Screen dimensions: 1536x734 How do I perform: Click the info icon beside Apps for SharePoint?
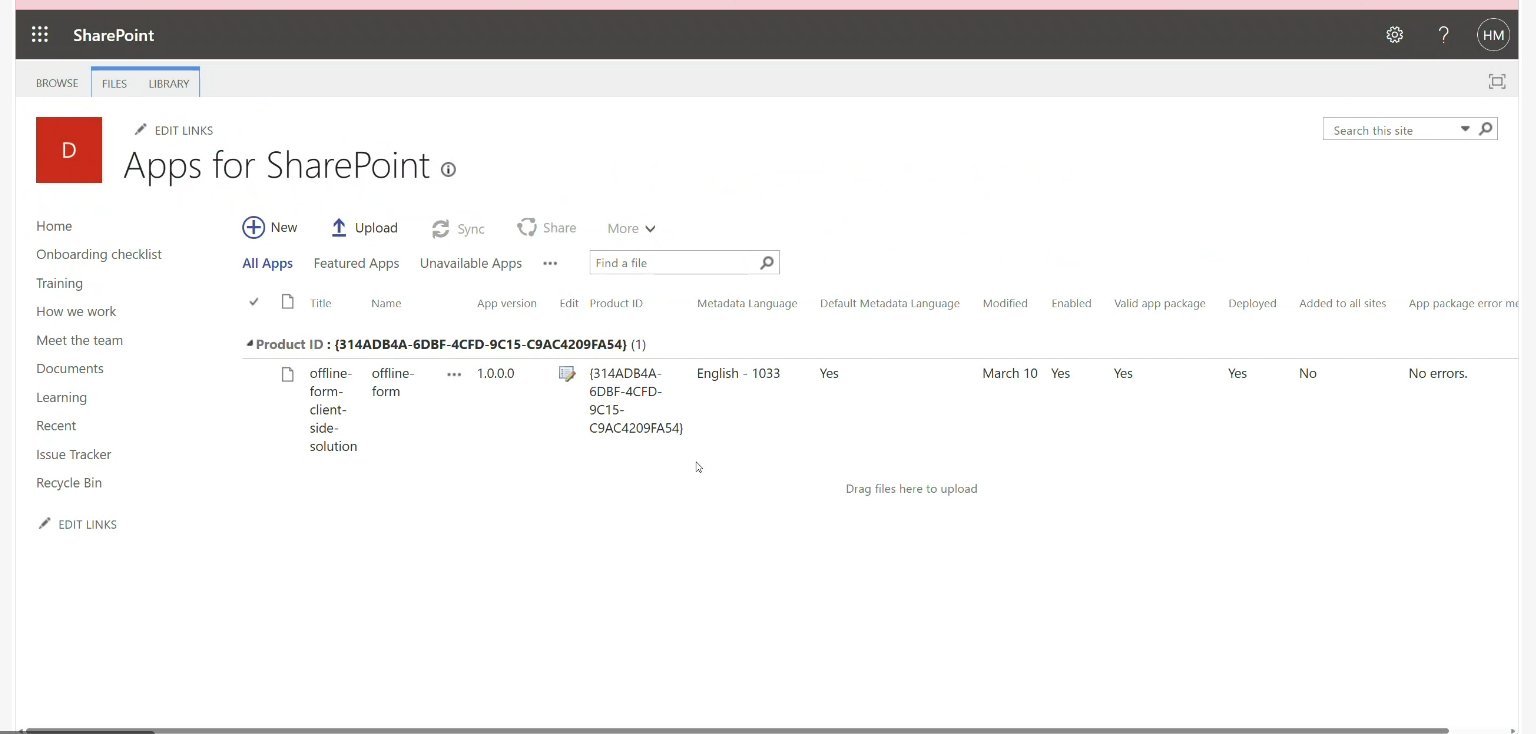click(x=448, y=169)
